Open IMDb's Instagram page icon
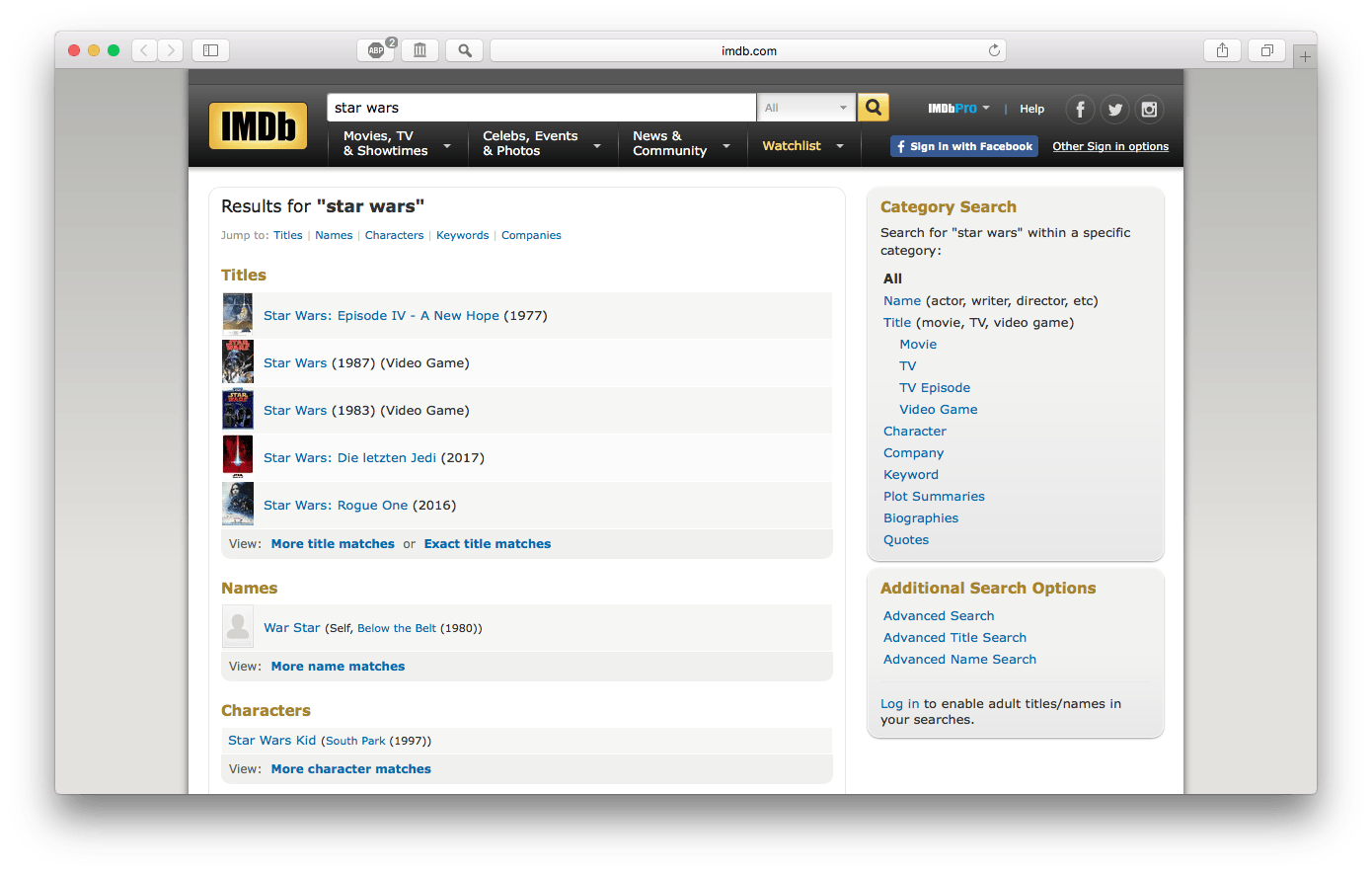Screen dimensions: 1372x873 [x=1149, y=110]
